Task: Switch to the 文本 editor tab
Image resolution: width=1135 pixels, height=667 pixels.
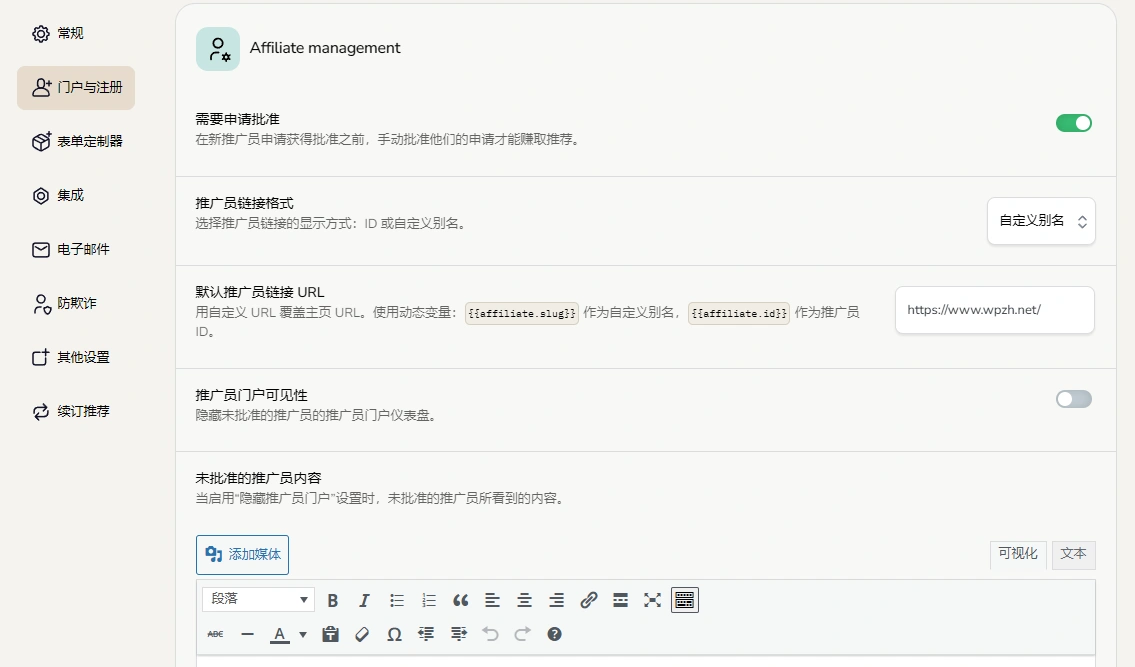Action: coord(1073,554)
